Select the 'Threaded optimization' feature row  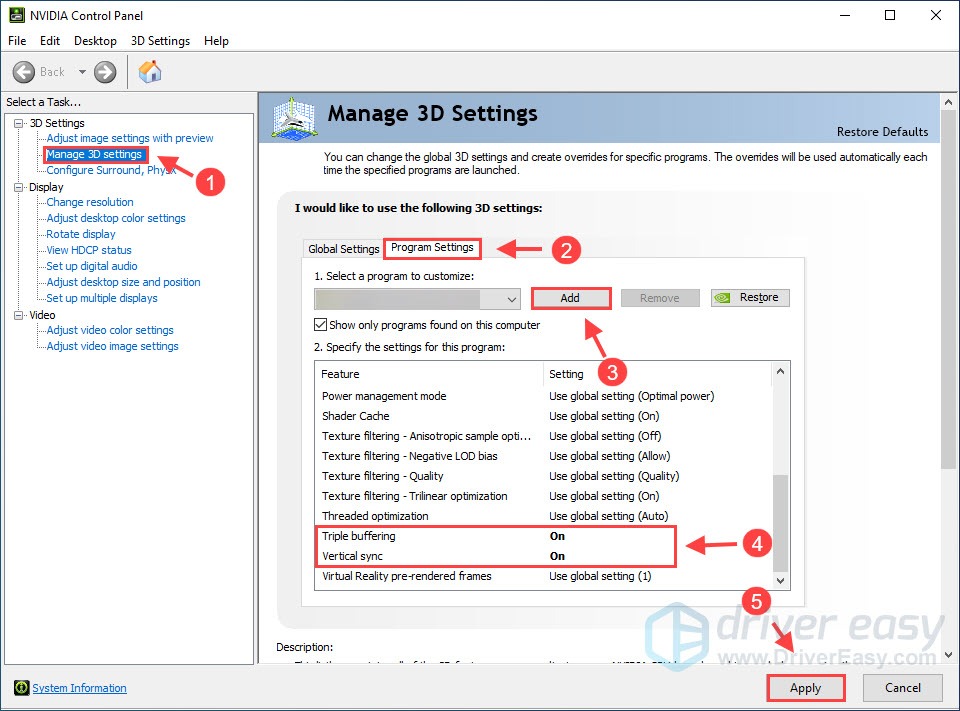click(544, 516)
